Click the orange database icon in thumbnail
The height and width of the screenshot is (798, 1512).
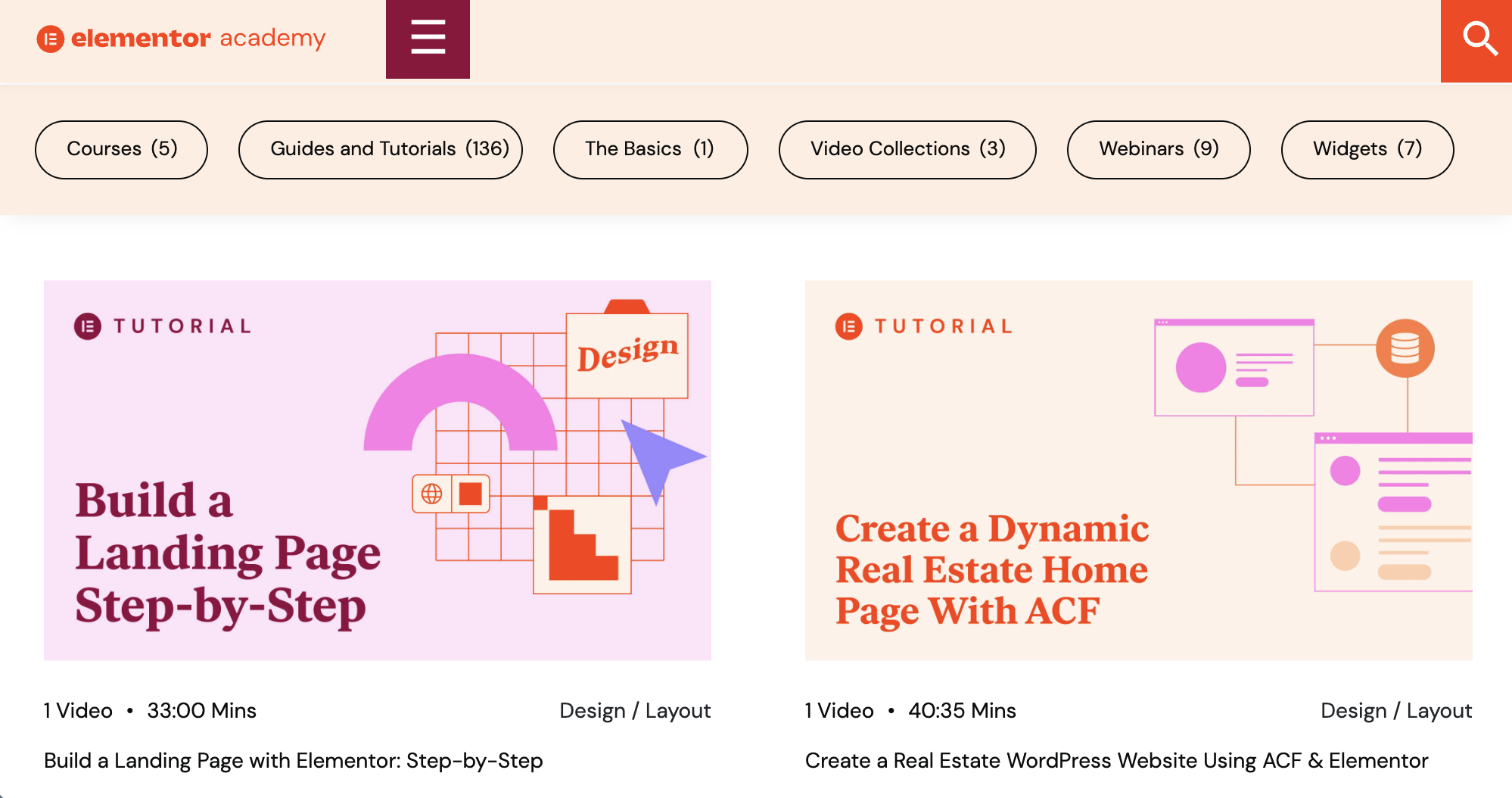pyautogui.click(x=1405, y=348)
